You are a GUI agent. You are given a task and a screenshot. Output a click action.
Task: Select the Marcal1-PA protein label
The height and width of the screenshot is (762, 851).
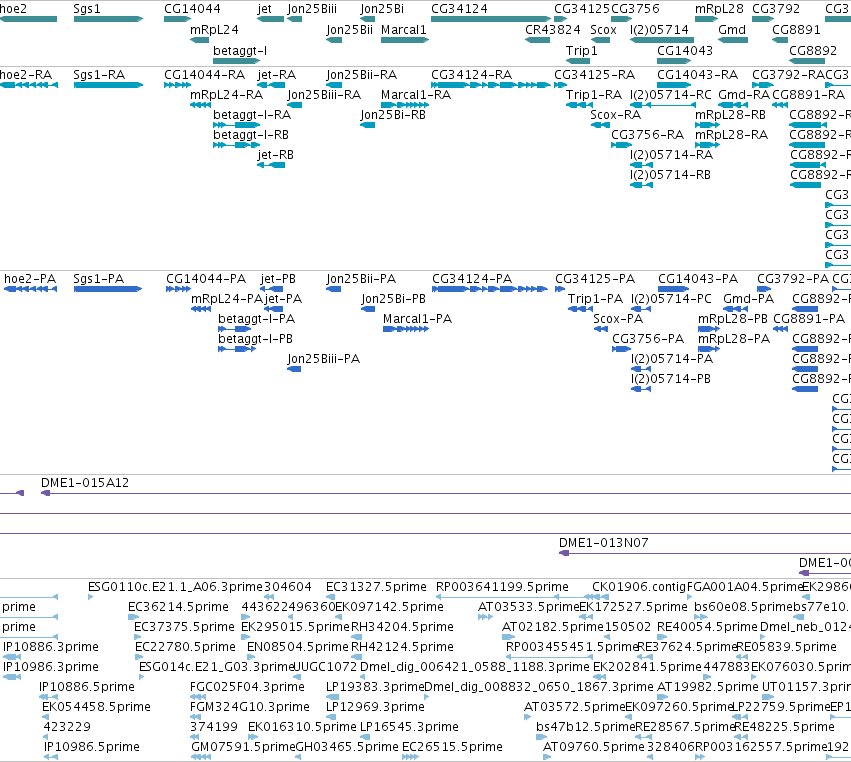point(417,319)
